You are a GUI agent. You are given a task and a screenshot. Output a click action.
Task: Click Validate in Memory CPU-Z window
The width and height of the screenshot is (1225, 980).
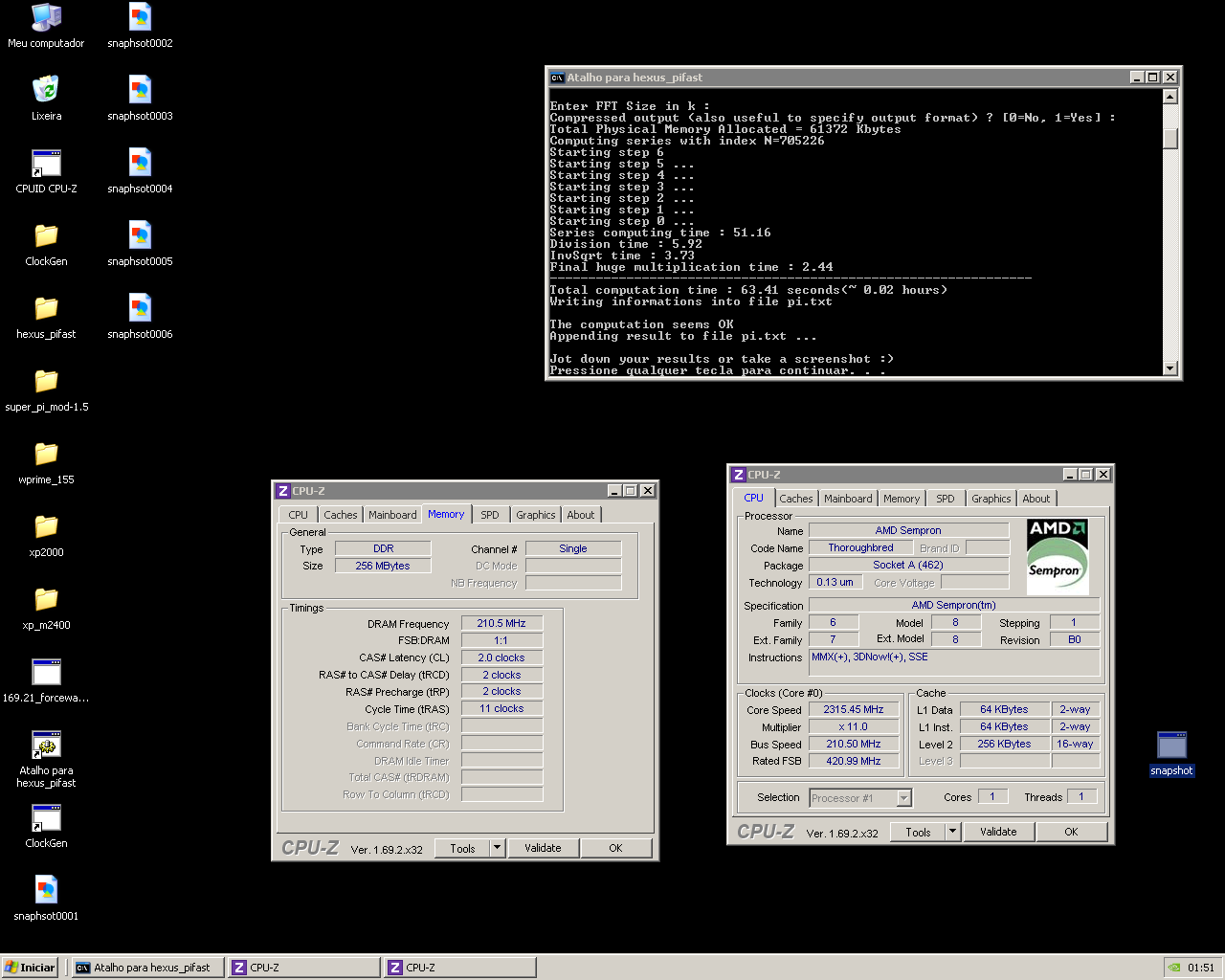543,848
